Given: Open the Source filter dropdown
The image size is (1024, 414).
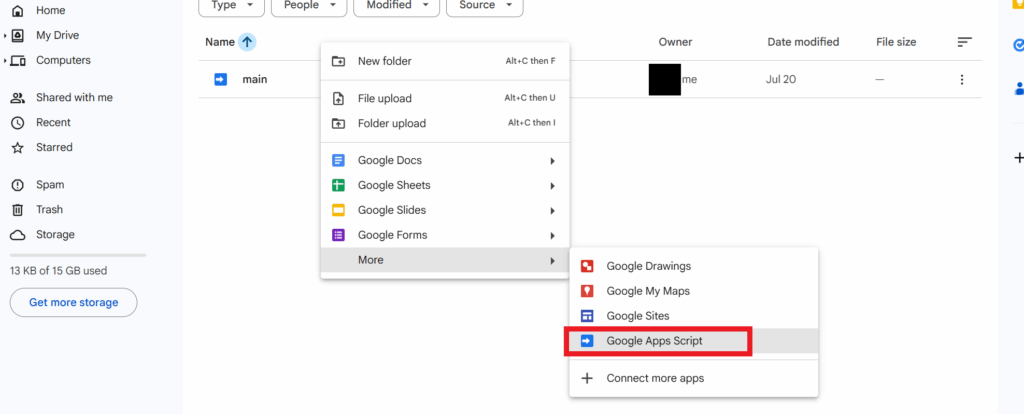Looking at the screenshot, I should [485, 5].
